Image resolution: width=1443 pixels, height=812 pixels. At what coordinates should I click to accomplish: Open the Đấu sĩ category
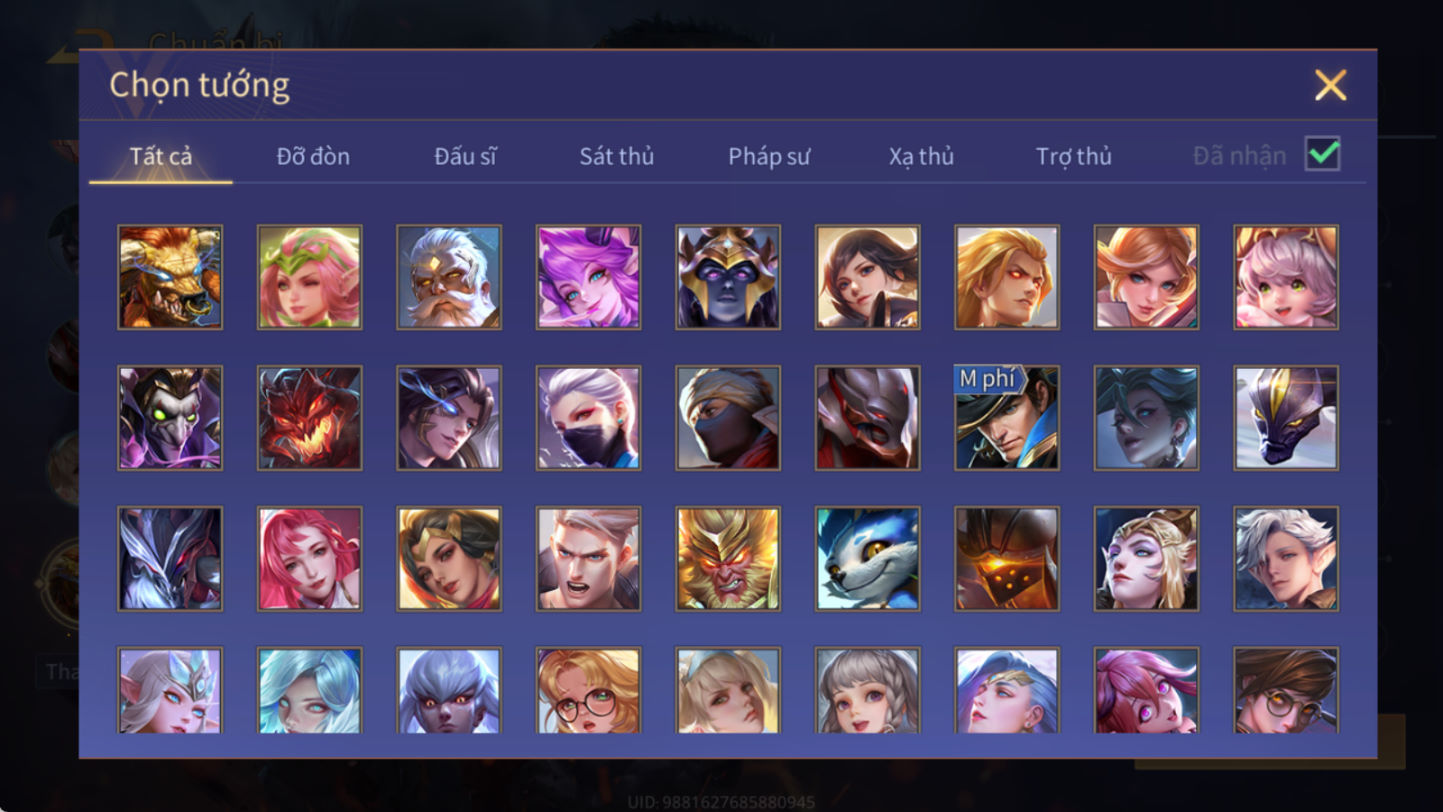465,156
